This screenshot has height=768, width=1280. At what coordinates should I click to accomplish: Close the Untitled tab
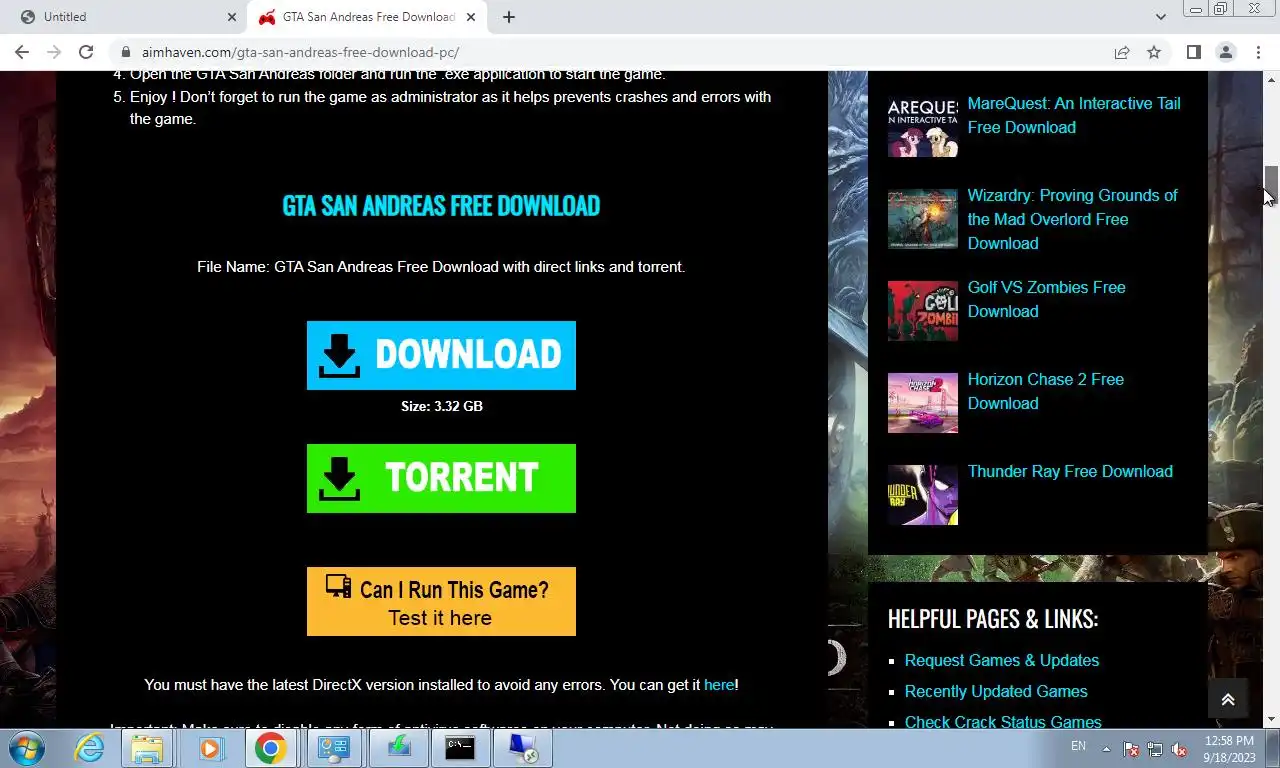(232, 17)
